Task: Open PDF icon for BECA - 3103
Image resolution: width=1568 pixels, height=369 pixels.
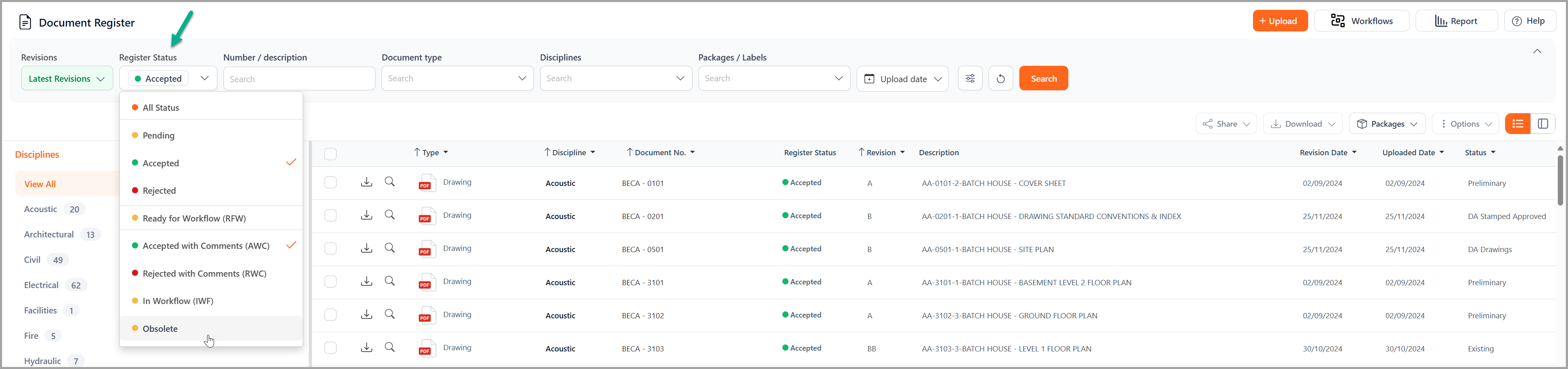Action: (427, 348)
